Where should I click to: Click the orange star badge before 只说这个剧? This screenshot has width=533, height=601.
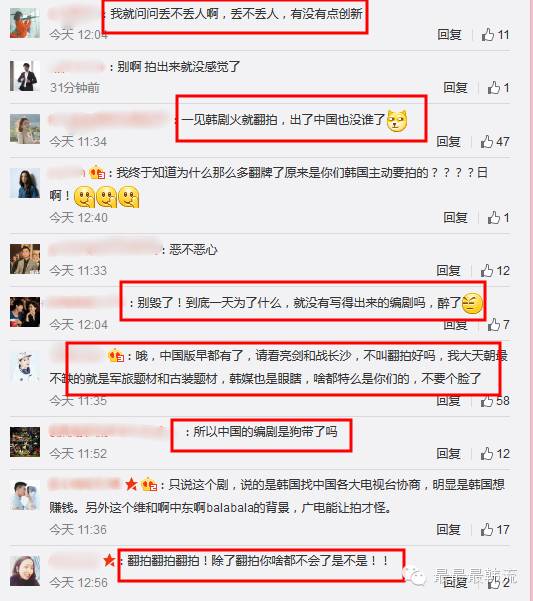(x=131, y=484)
